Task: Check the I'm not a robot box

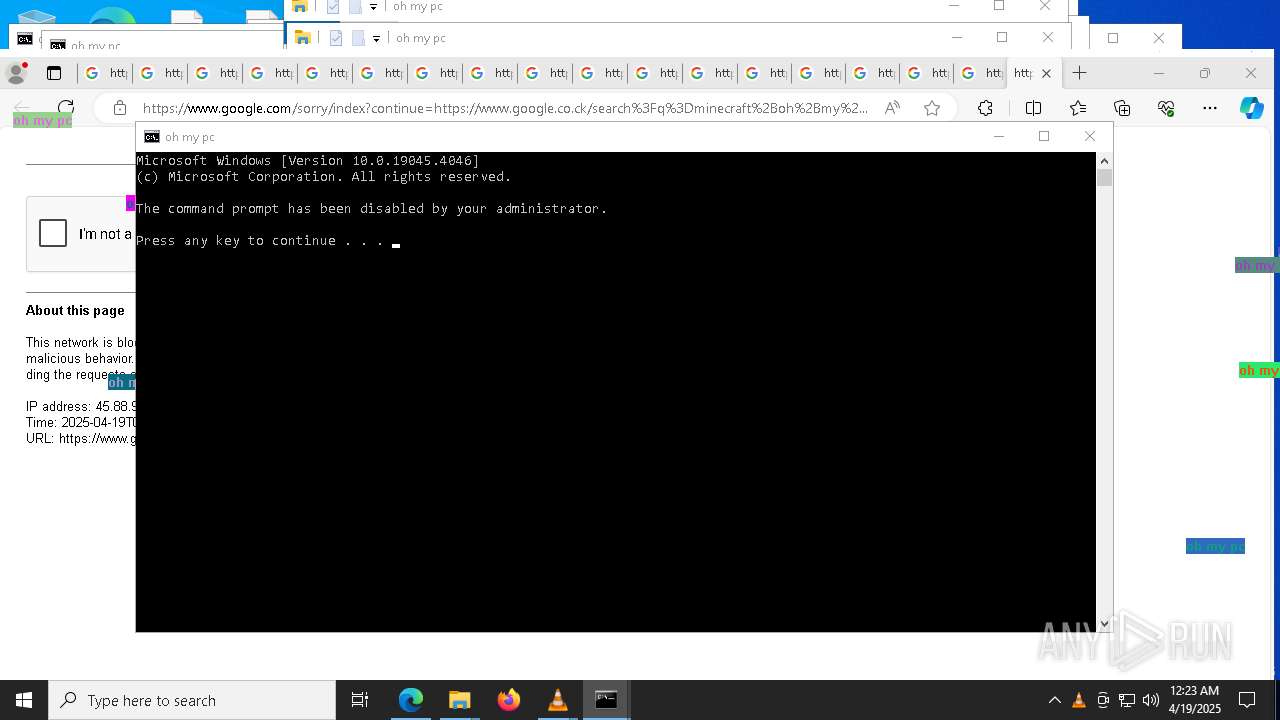Action: (x=53, y=233)
